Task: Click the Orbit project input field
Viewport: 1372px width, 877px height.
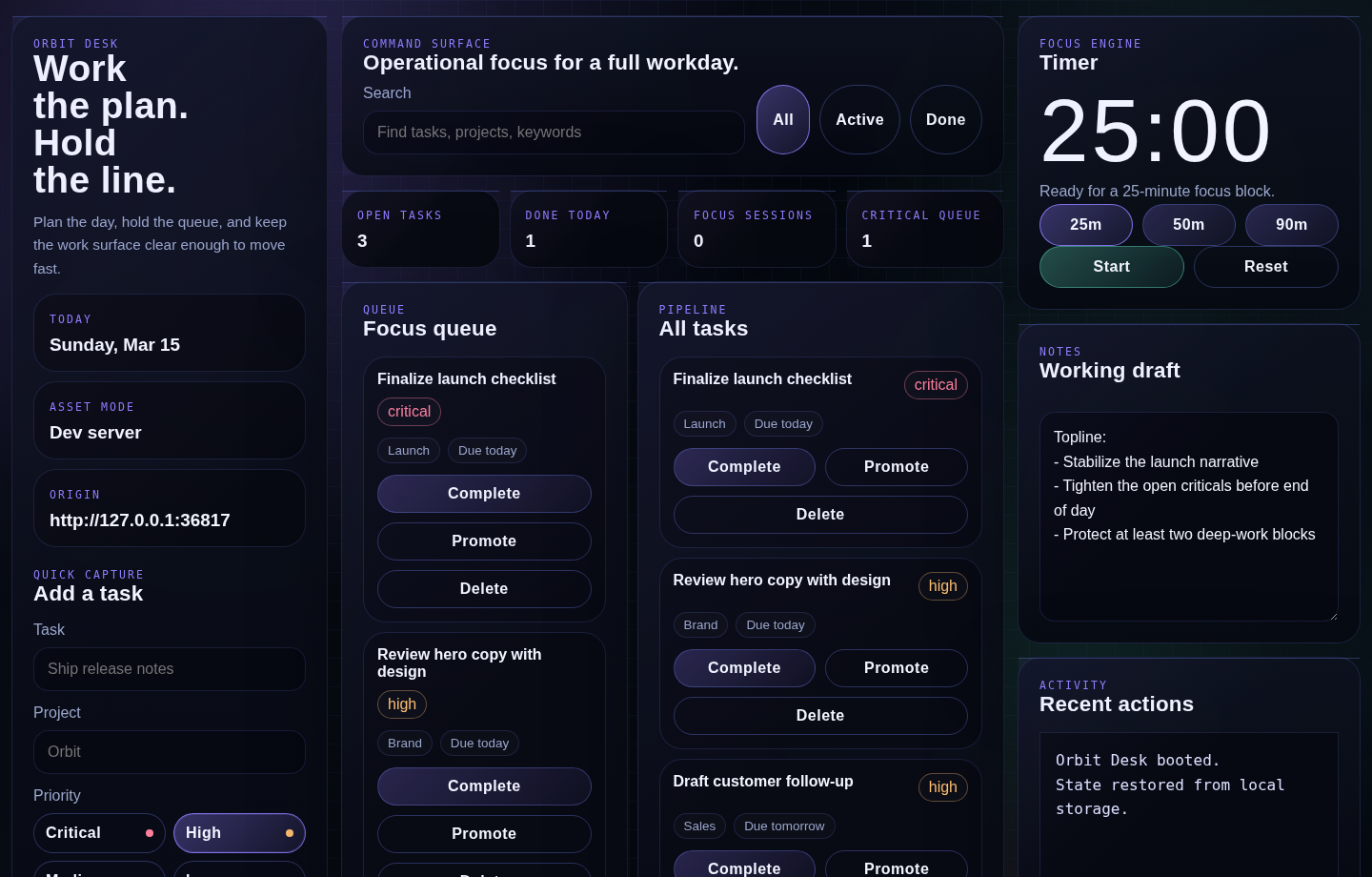Action: (x=170, y=751)
